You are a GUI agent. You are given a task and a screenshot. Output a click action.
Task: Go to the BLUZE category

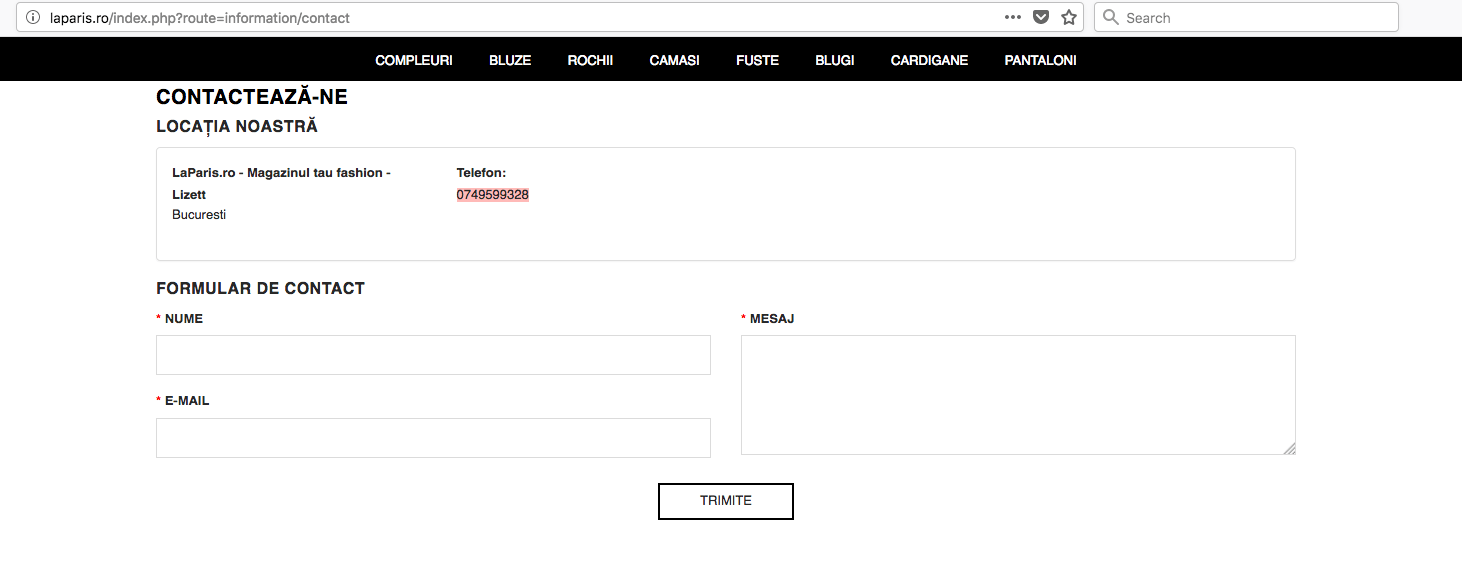(510, 60)
